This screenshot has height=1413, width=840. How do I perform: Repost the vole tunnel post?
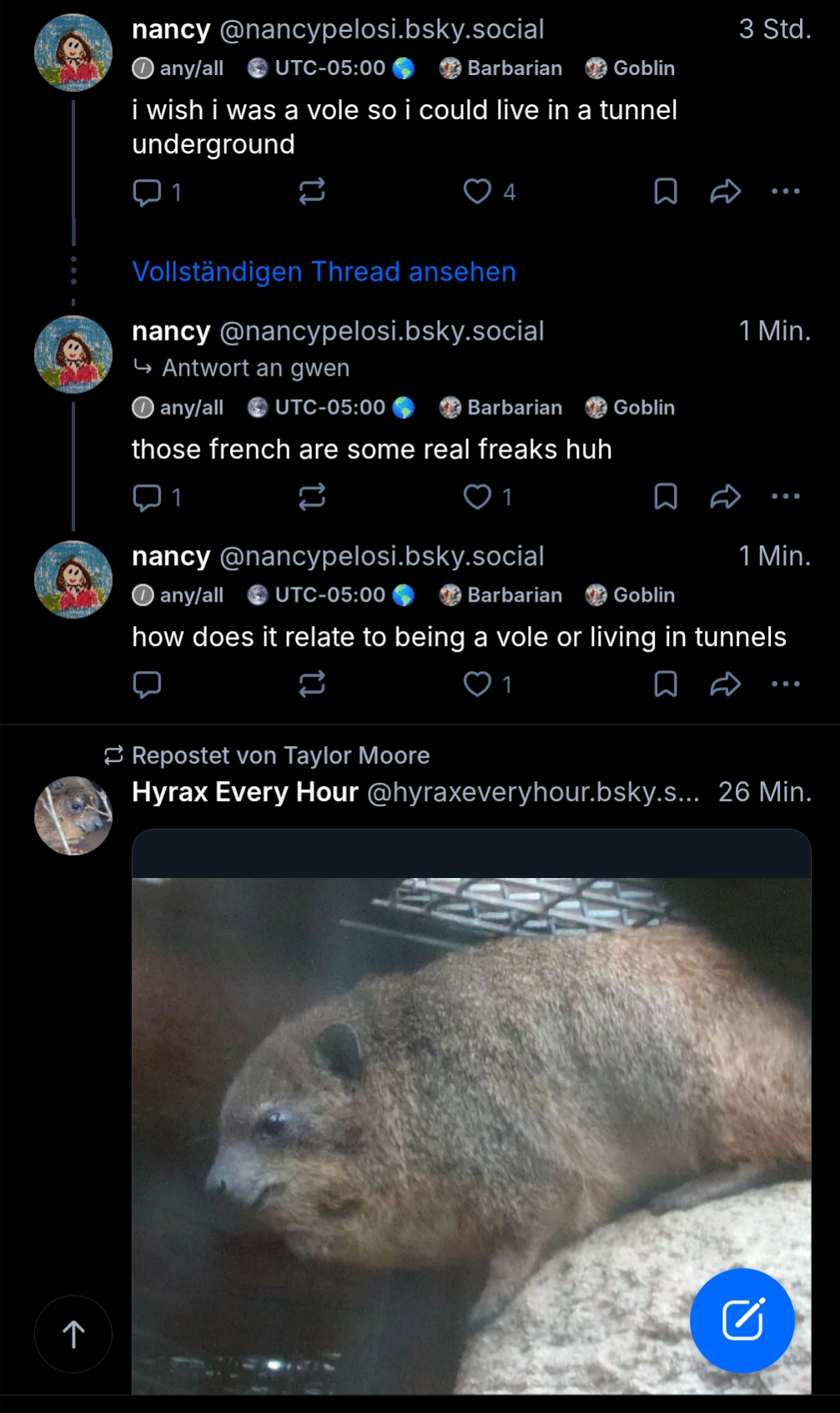click(x=312, y=192)
